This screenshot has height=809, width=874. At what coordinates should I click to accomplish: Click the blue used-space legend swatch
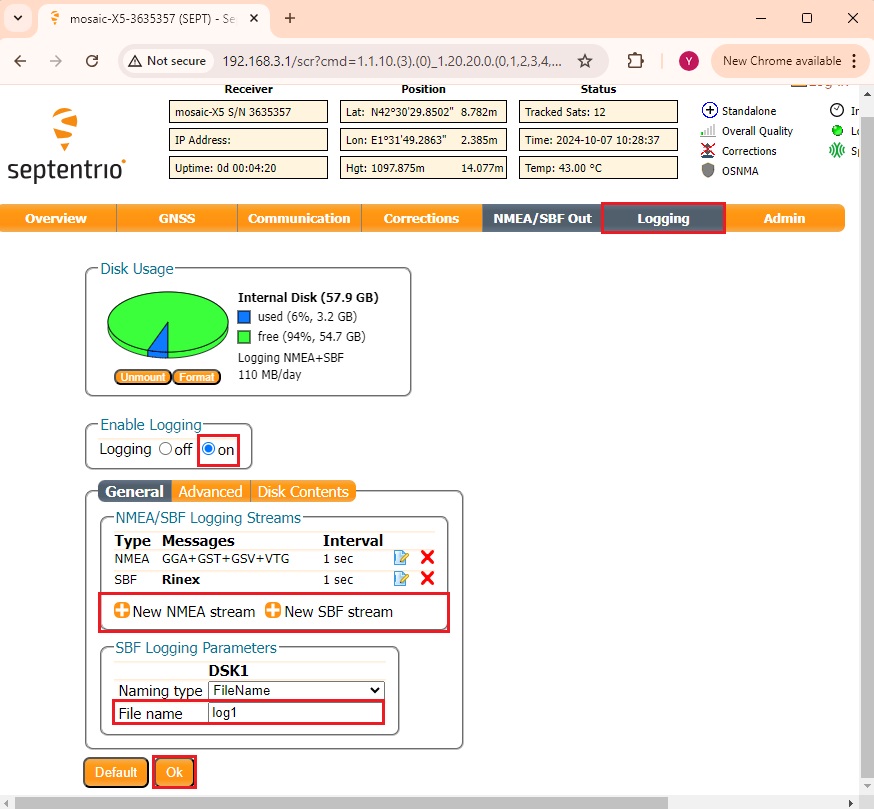245,317
